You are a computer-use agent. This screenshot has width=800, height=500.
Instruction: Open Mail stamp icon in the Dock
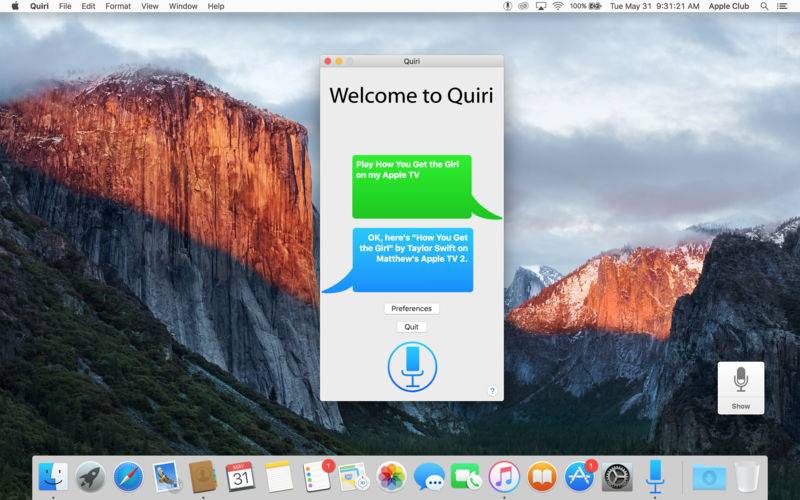[166, 477]
